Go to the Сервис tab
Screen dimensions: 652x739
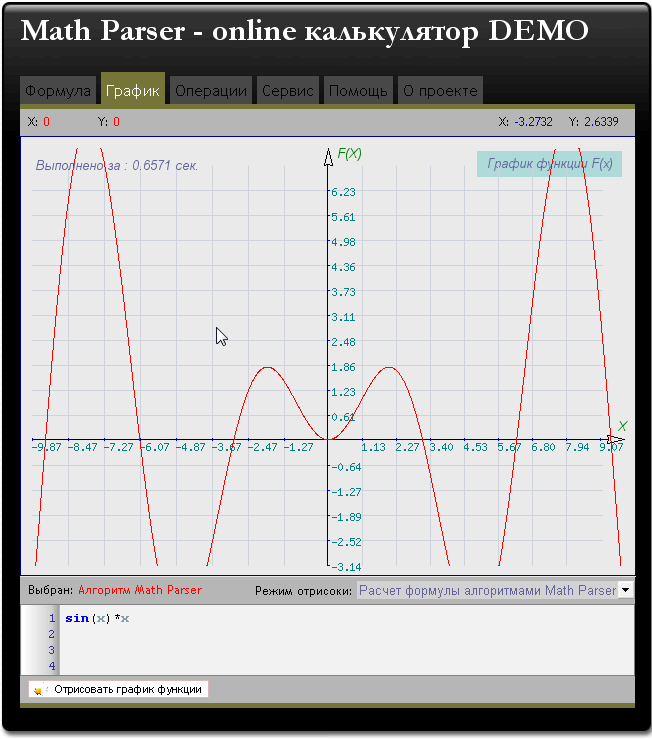pyautogui.click(x=288, y=90)
